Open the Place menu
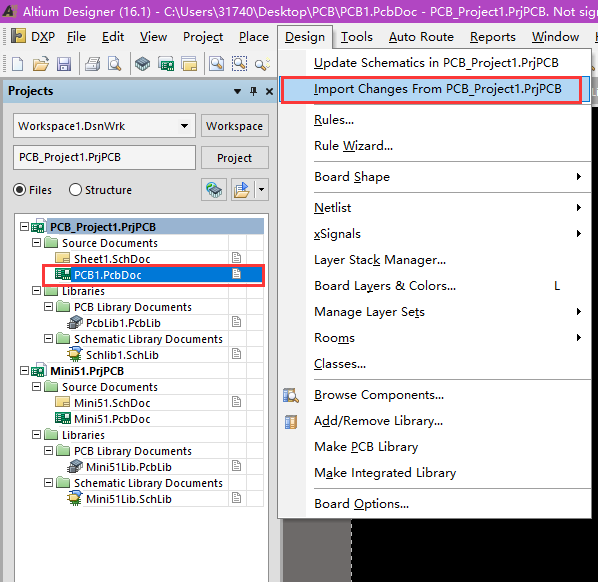Viewport: 598px width, 582px height. tap(254, 37)
